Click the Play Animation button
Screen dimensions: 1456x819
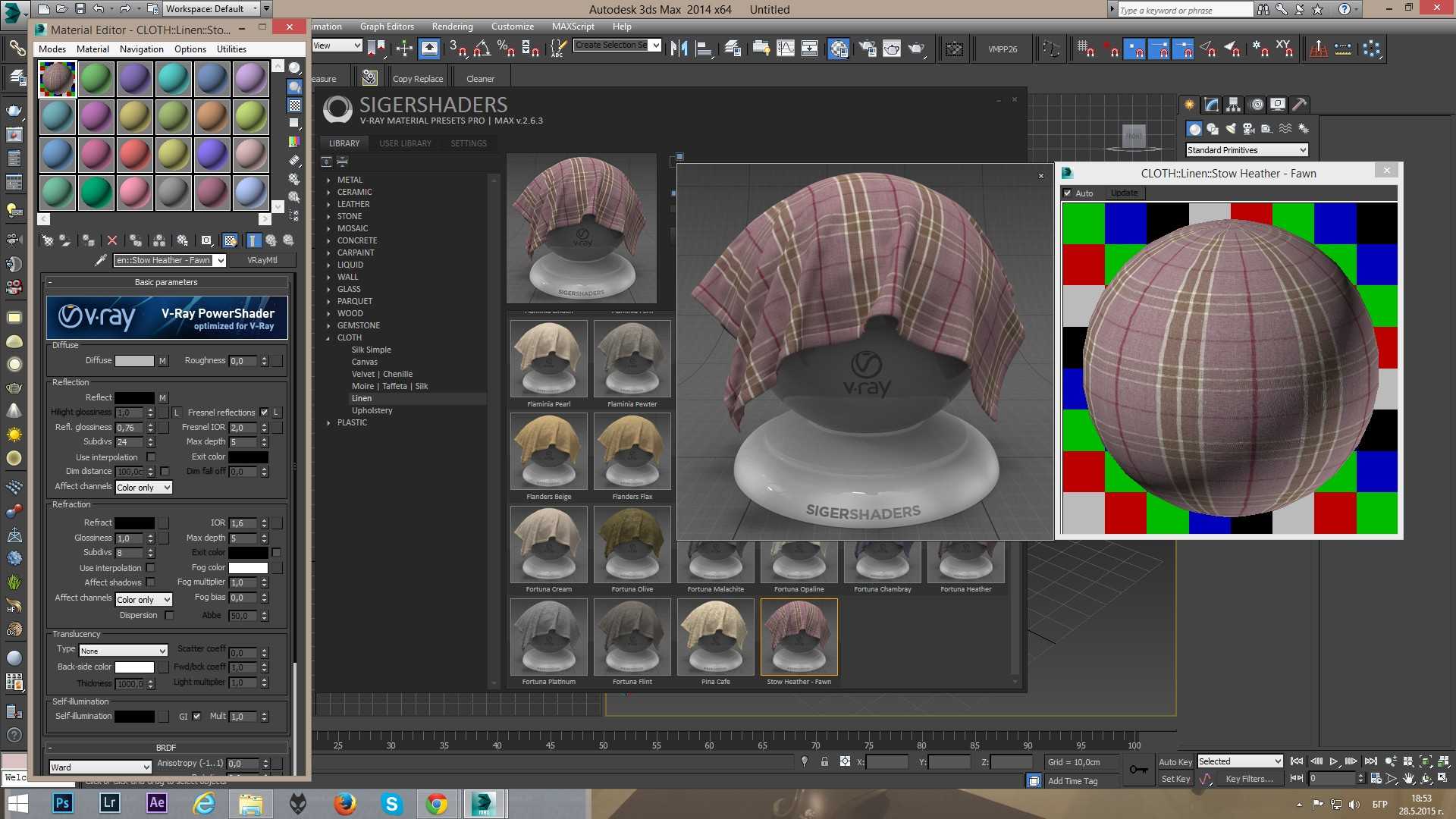1334,761
